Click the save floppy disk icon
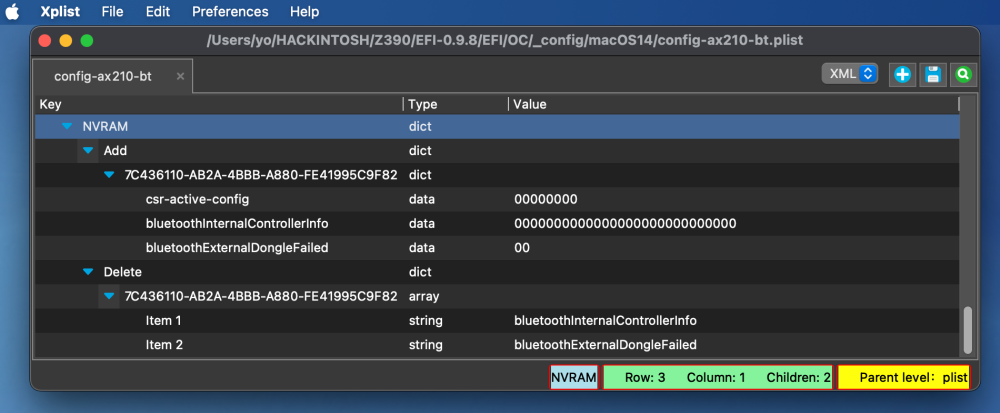The image size is (1000, 413). pos(932,75)
